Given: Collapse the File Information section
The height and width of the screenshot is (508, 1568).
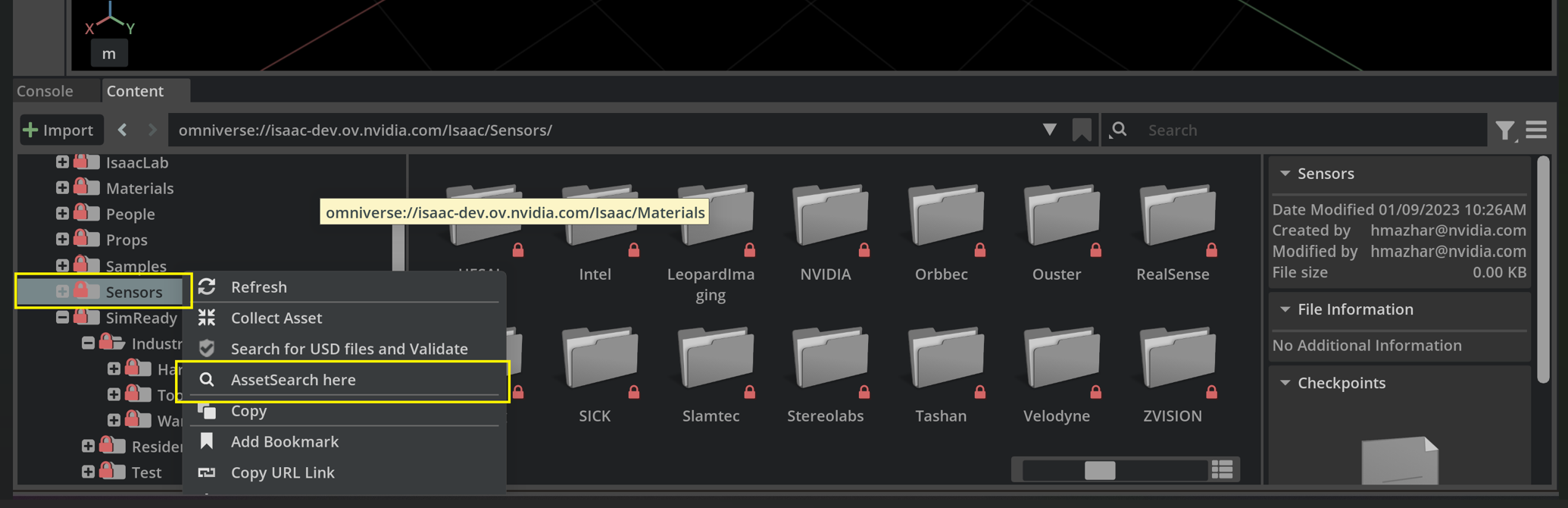Looking at the screenshot, I should coord(1285,309).
